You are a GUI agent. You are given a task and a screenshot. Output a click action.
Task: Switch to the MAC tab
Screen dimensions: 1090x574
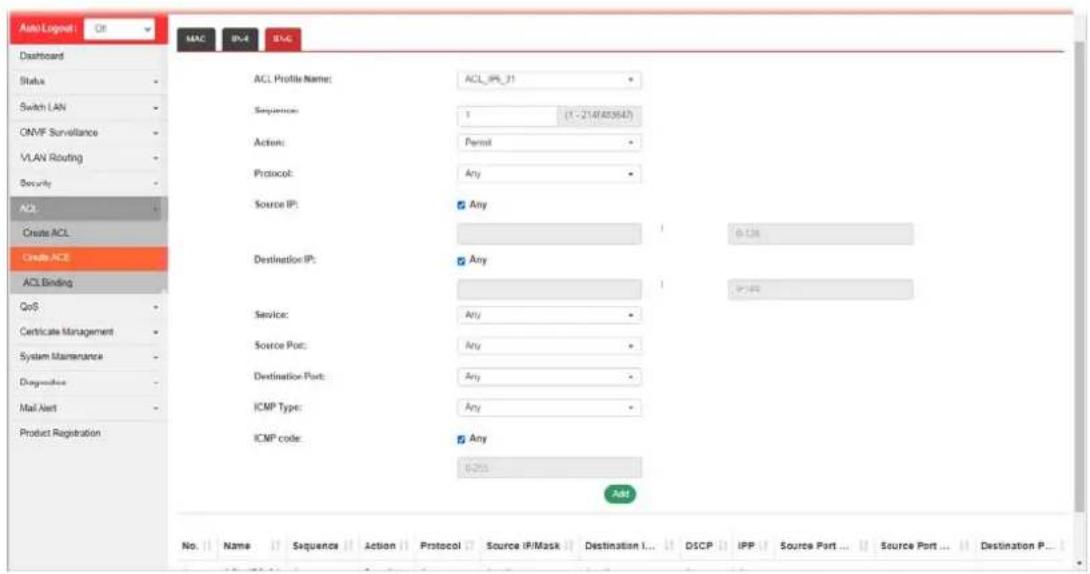196,39
